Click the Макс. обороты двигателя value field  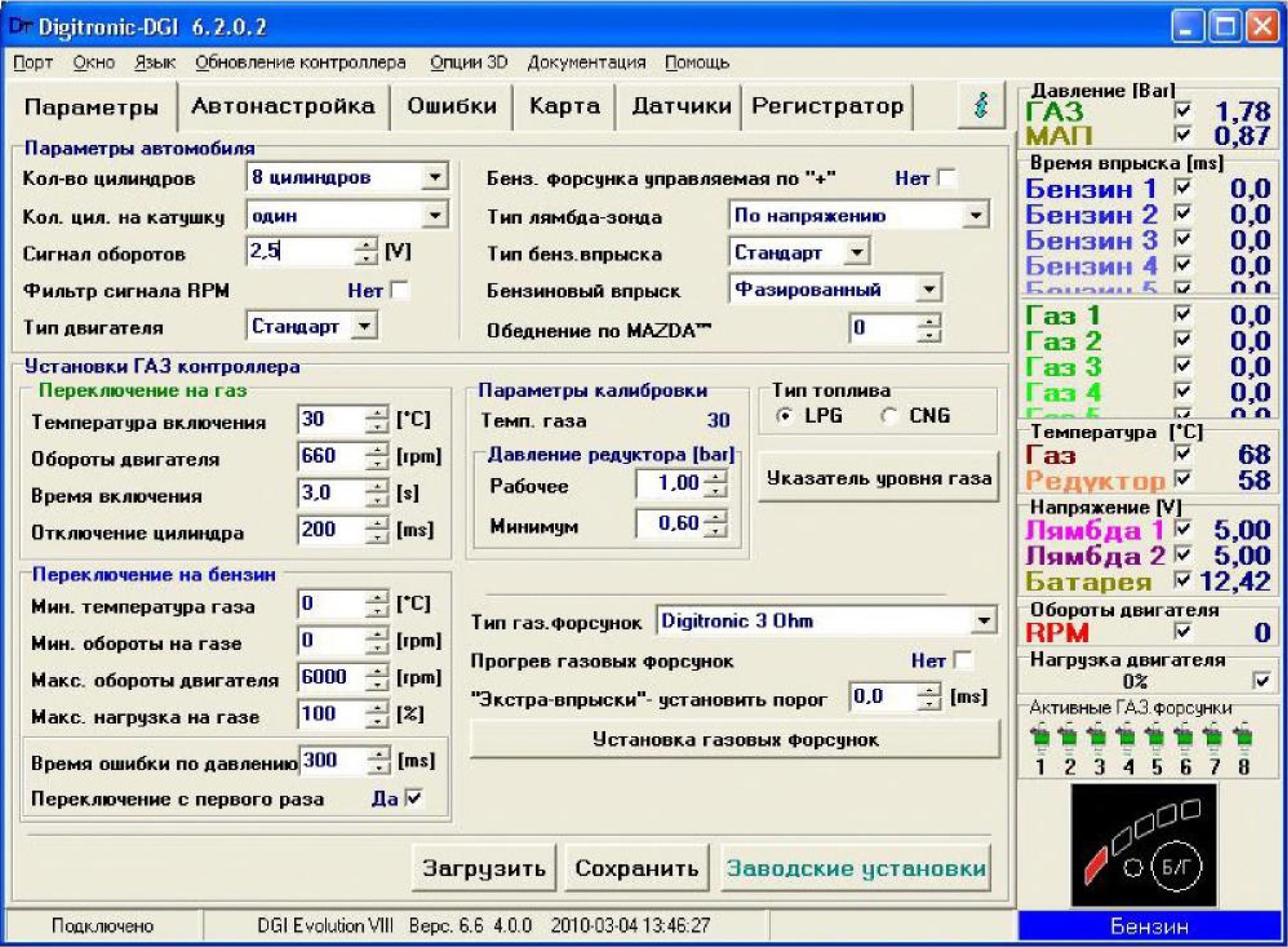tap(331, 677)
